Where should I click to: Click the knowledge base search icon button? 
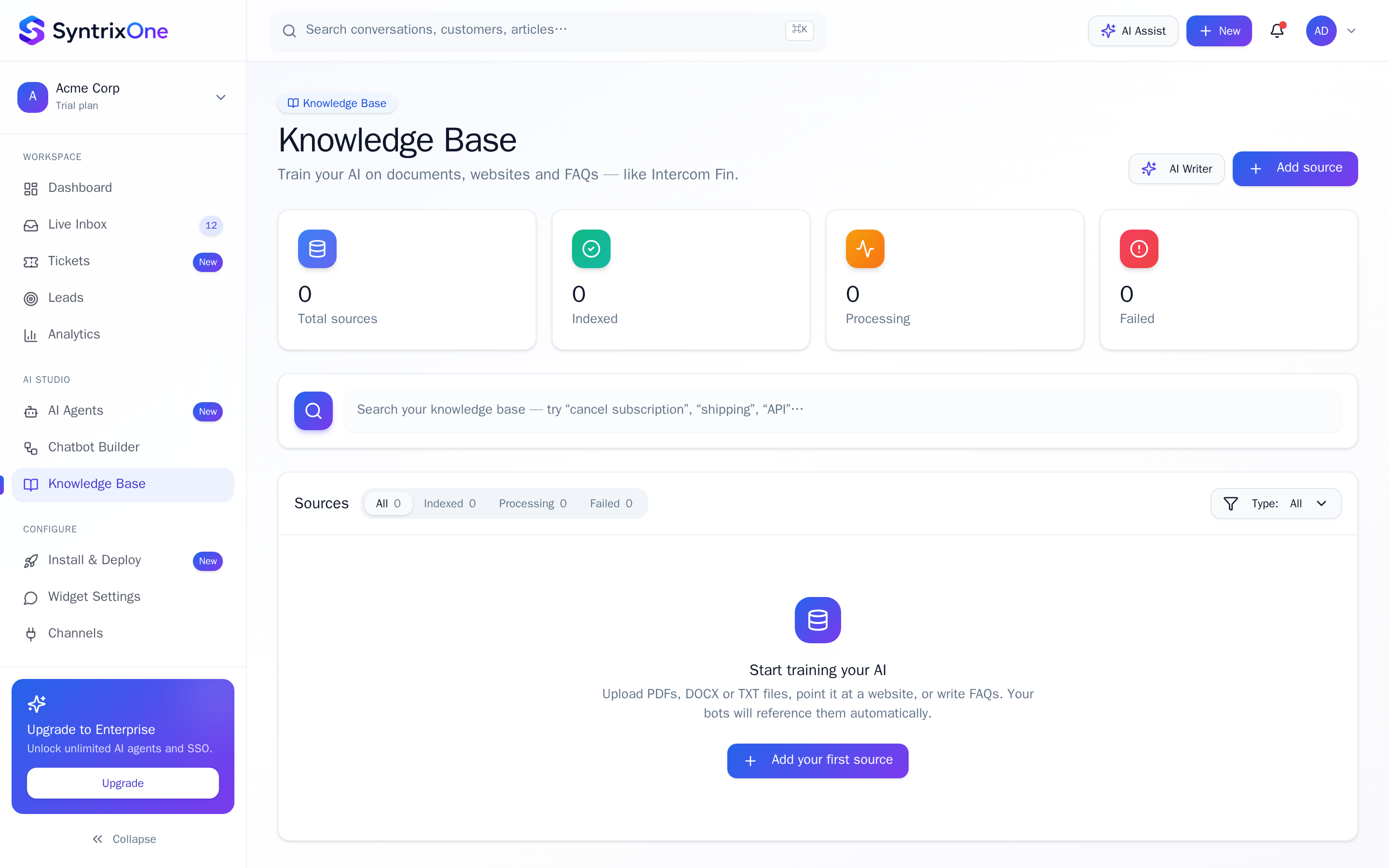pos(313,410)
